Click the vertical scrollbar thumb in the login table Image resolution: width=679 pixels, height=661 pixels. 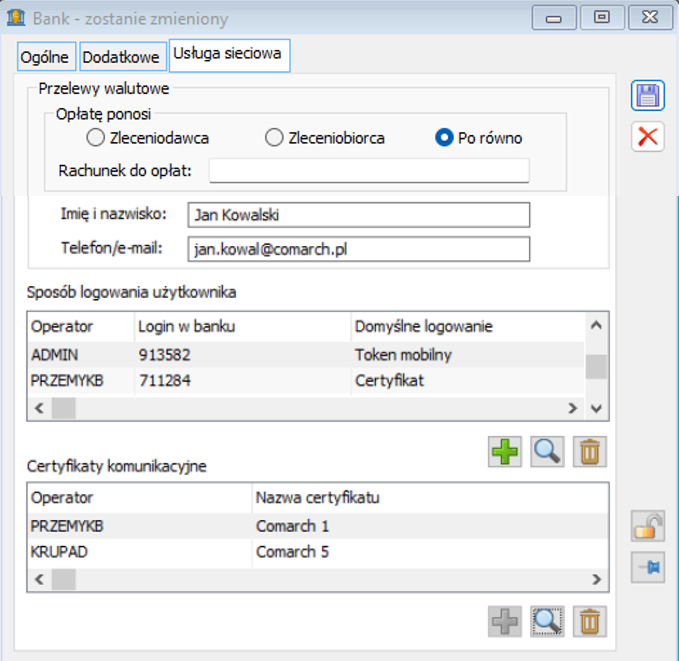pos(596,366)
